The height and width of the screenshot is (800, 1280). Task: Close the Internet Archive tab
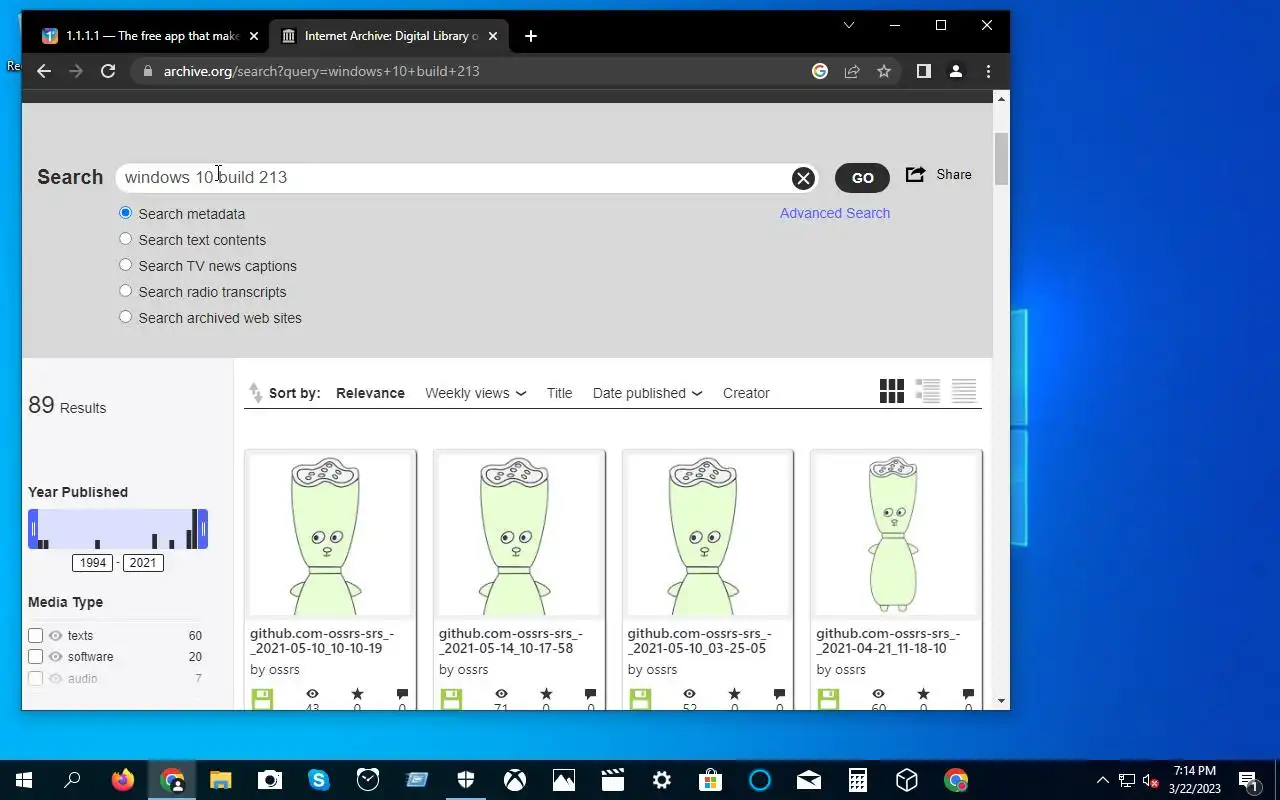click(x=494, y=36)
